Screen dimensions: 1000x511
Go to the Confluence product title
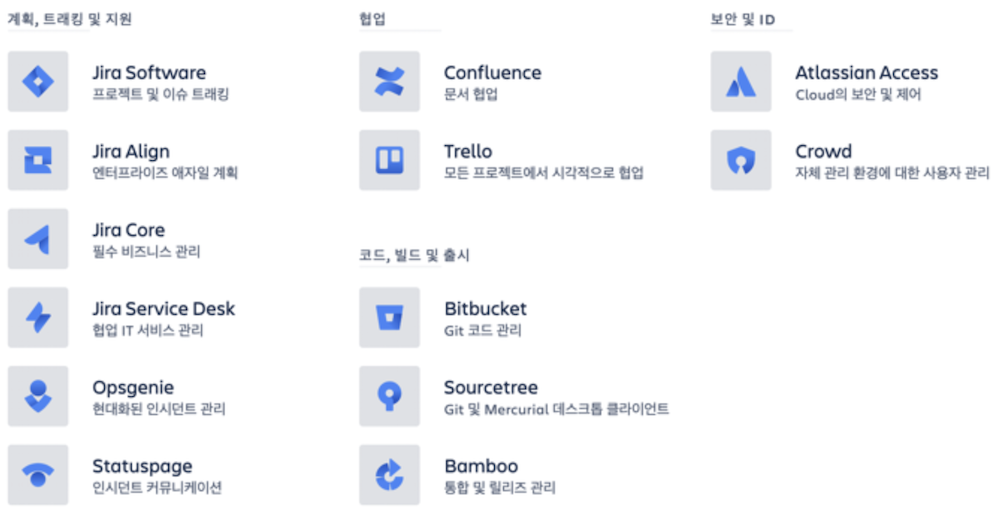pyautogui.click(x=493, y=73)
